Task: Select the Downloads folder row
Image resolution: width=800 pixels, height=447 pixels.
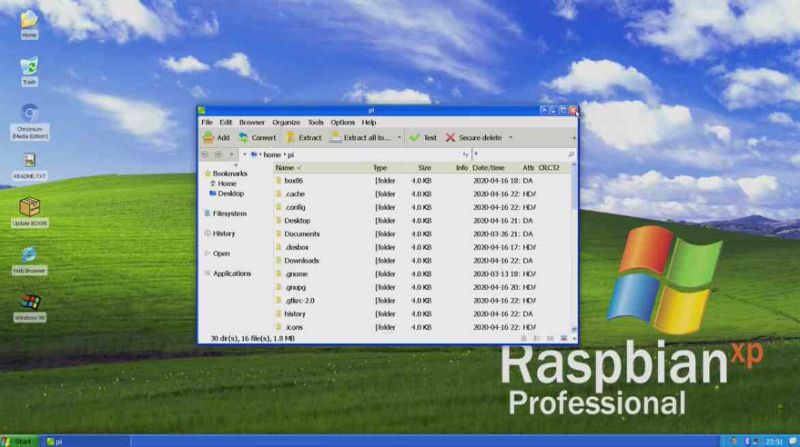Action: [422, 260]
